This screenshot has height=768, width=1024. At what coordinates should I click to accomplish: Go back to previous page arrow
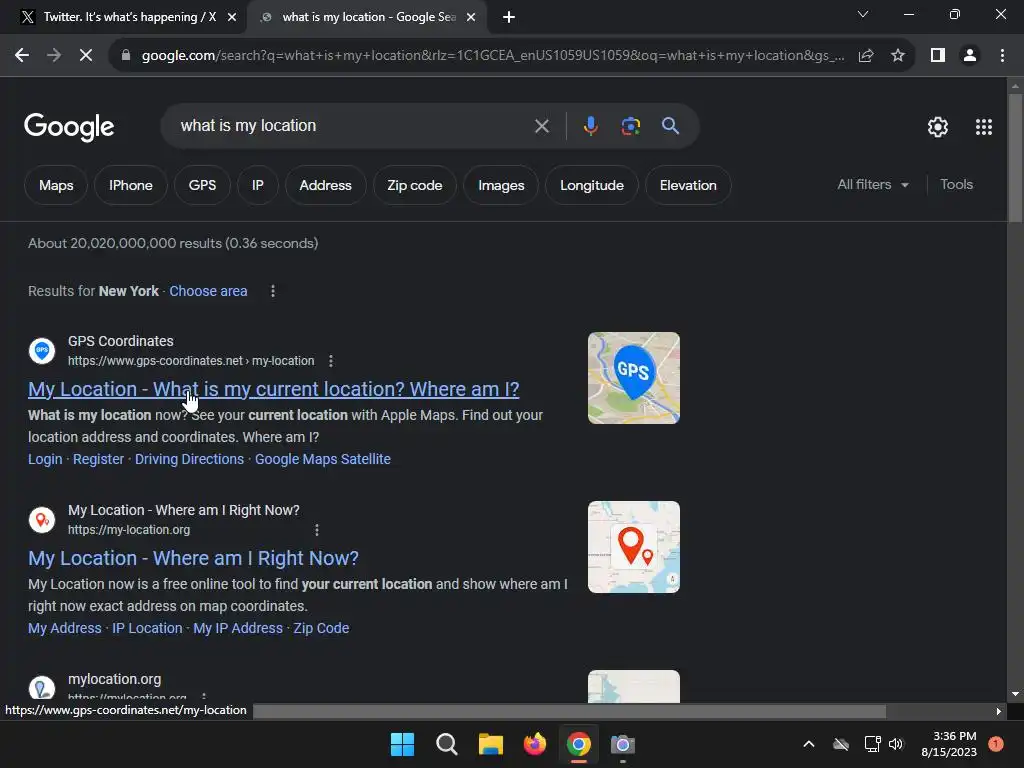click(22, 56)
